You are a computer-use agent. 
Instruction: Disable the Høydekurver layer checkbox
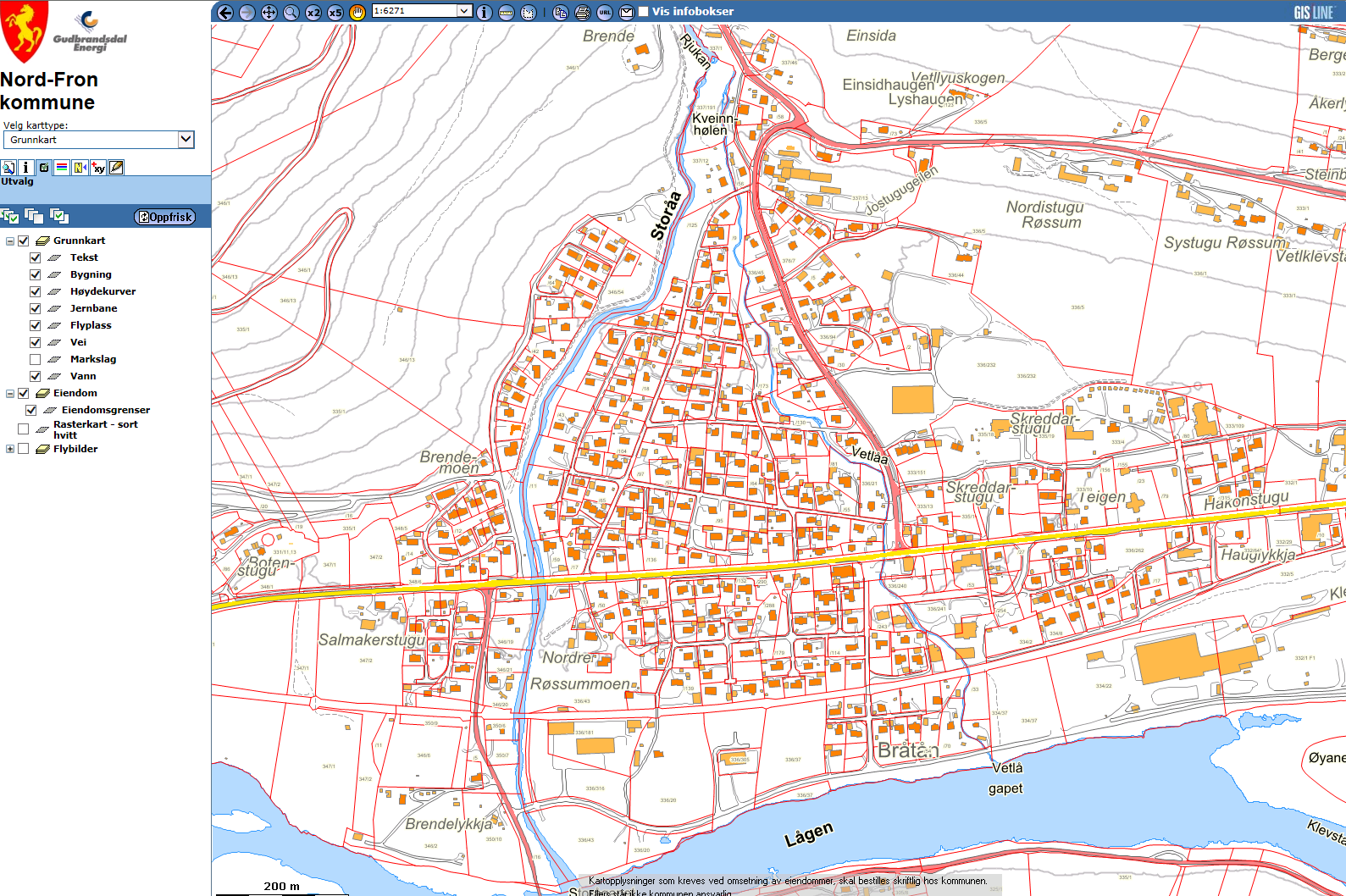(x=35, y=291)
